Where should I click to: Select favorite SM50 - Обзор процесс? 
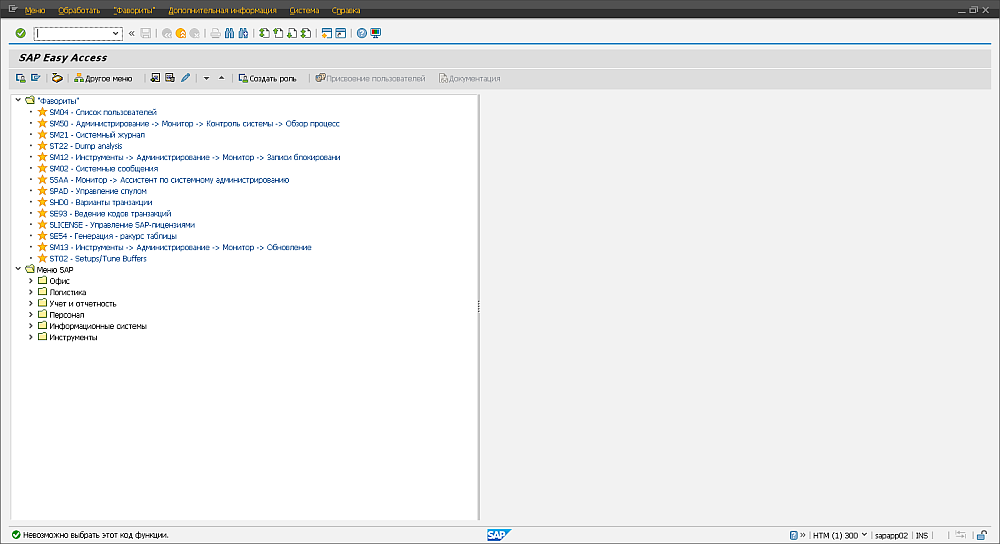click(x=195, y=124)
